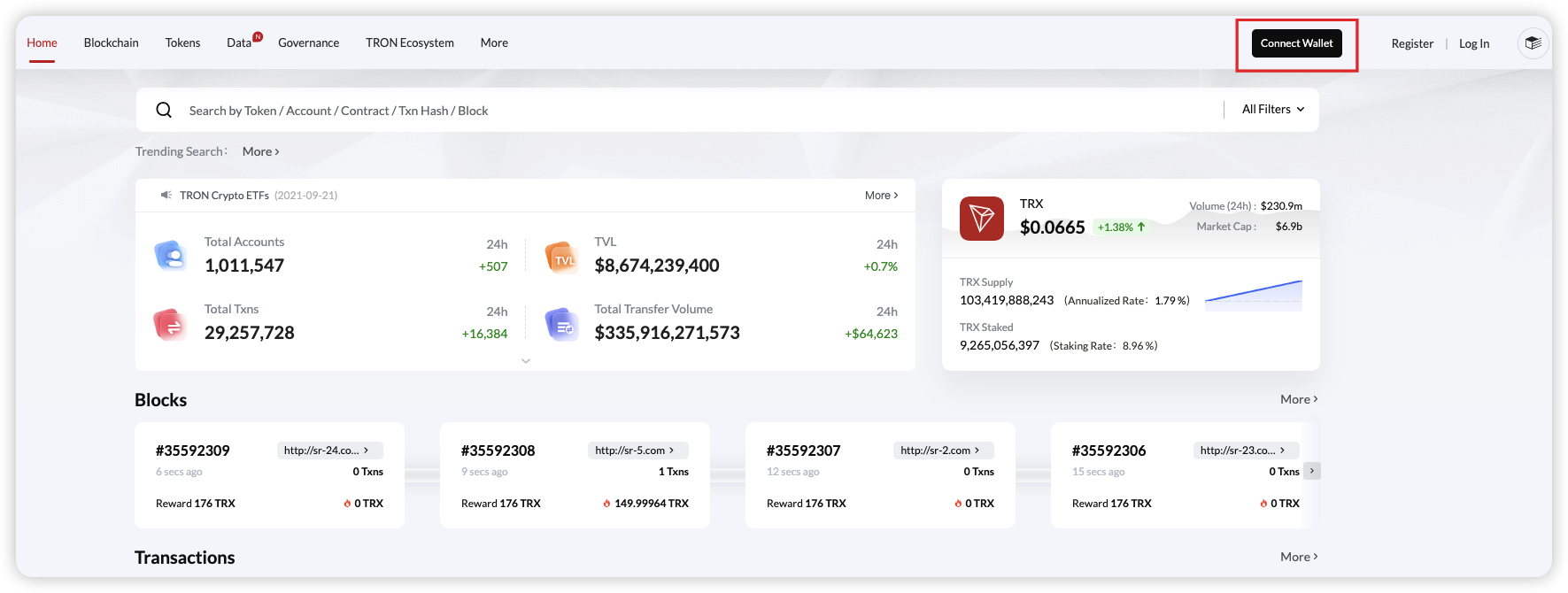Click the TRX Supply trend chart
Screen dimensions: 1568x593
click(x=1253, y=295)
